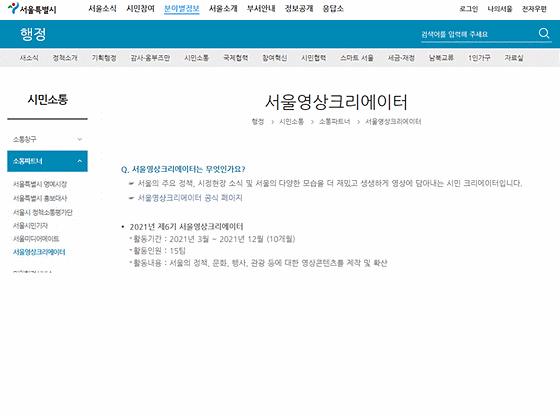Select the 남북교류 submenu tab
560x418 pixels.
(441, 58)
